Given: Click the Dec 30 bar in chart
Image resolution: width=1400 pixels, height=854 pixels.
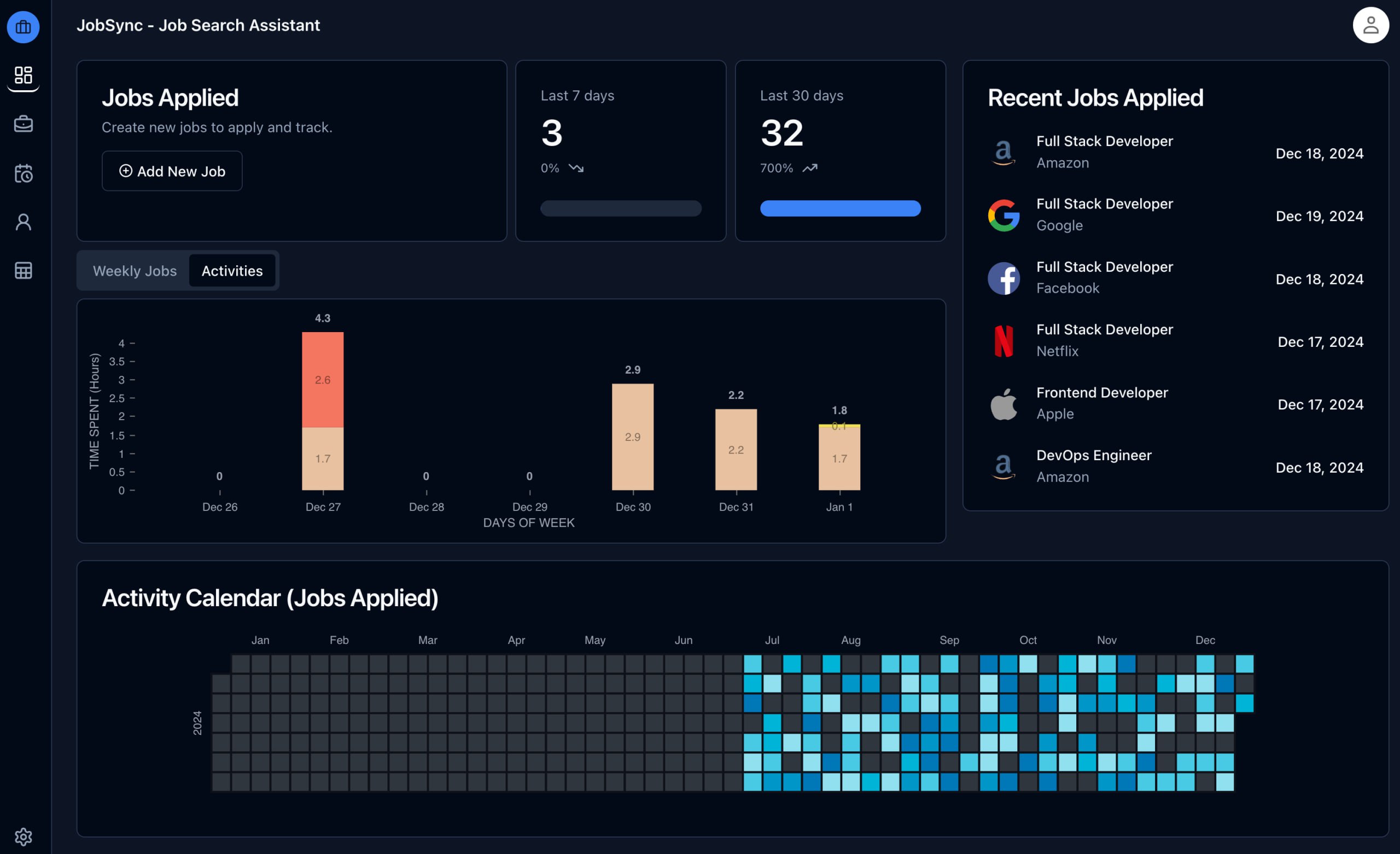Looking at the screenshot, I should point(632,436).
